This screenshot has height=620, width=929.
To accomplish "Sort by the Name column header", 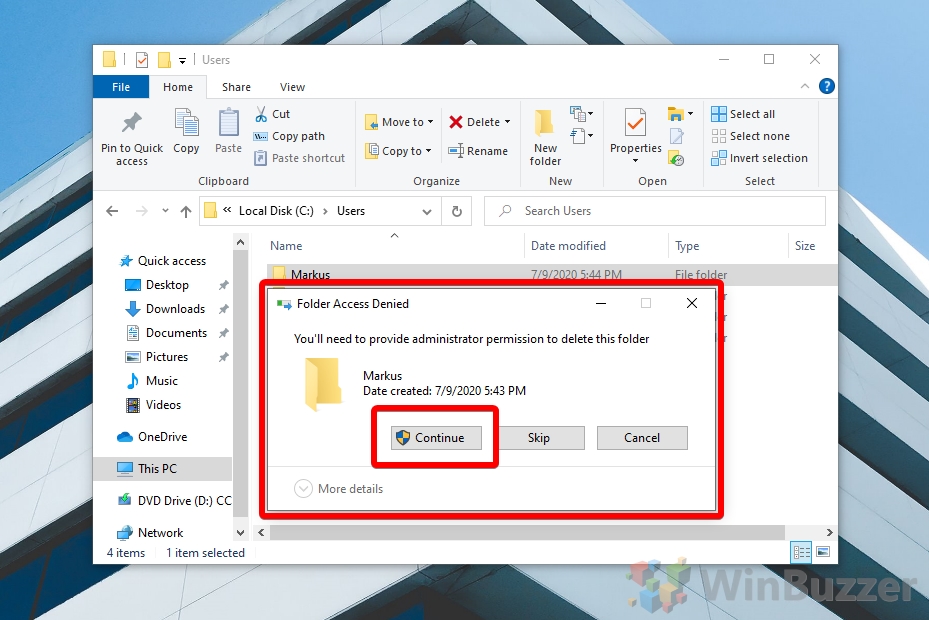I will pos(286,246).
